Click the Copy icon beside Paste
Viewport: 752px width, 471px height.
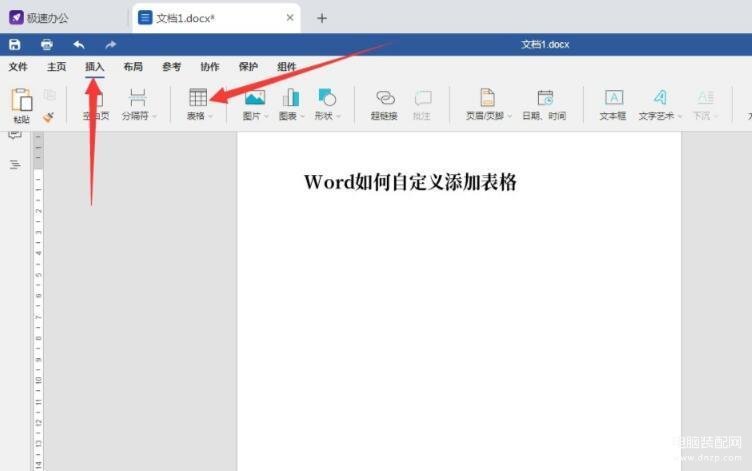coord(49,95)
